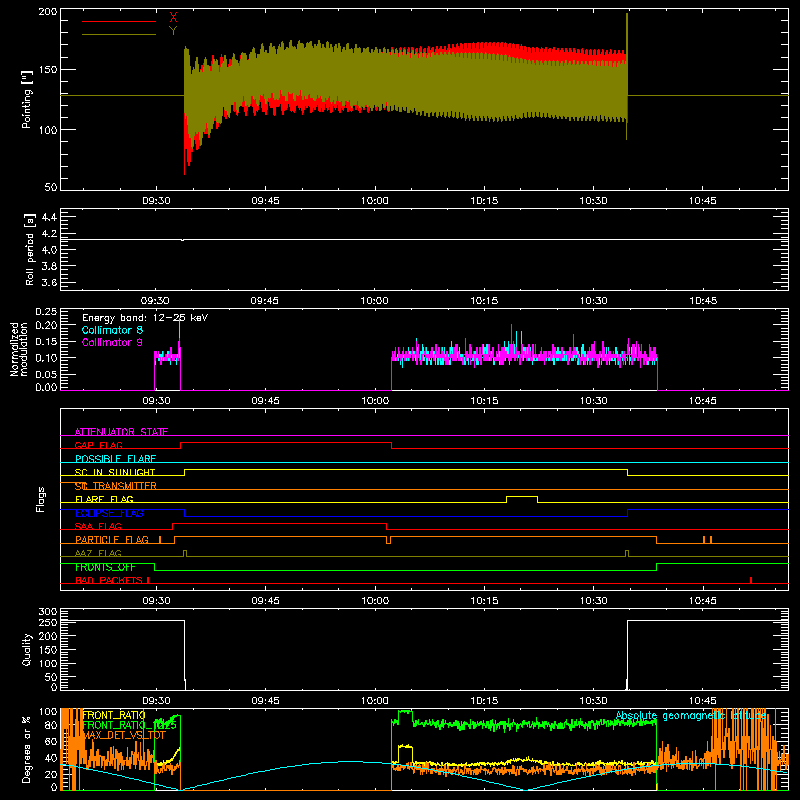Click the olive Y legend line sample
Screen dimensions: 800x800
119,34
